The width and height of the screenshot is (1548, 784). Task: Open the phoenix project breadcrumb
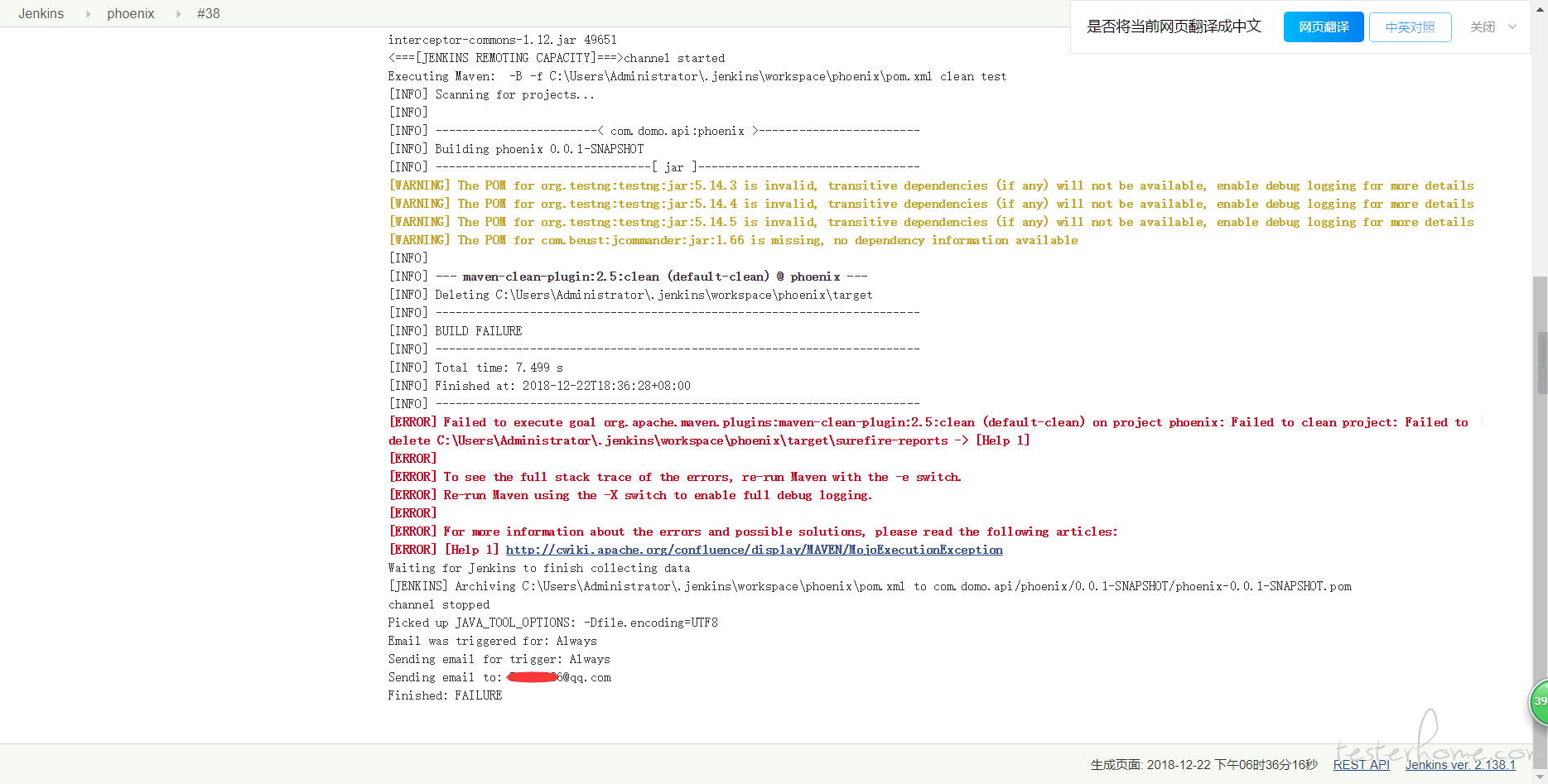[x=131, y=14]
